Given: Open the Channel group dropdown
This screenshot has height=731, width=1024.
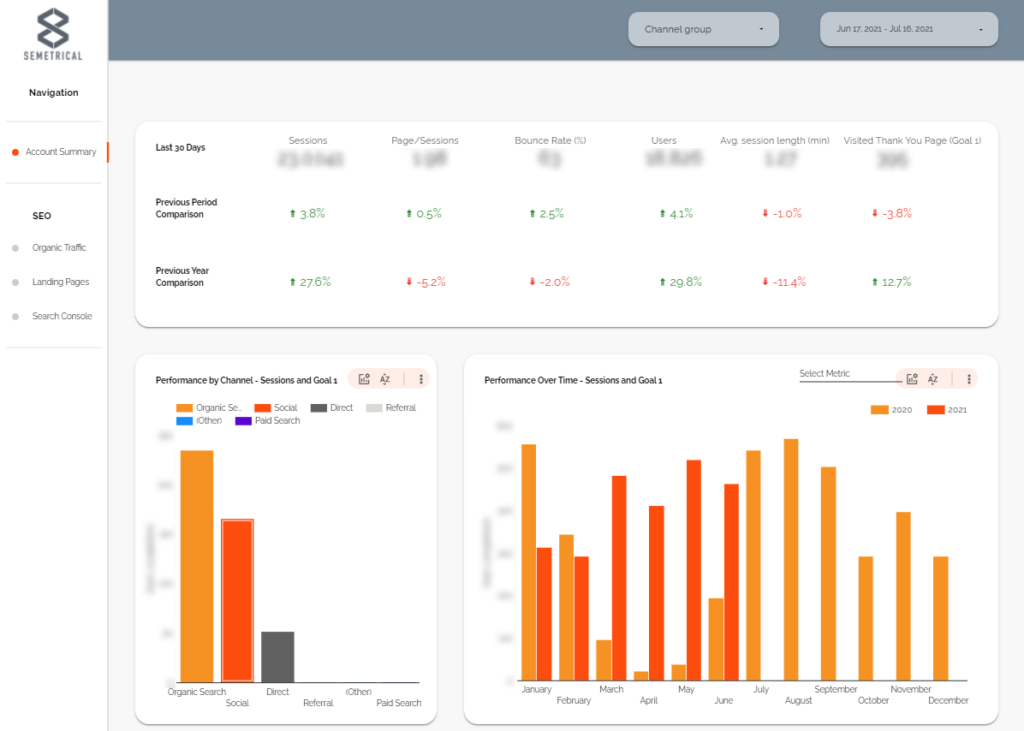Looking at the screenshot, I should tap(704, 29).
